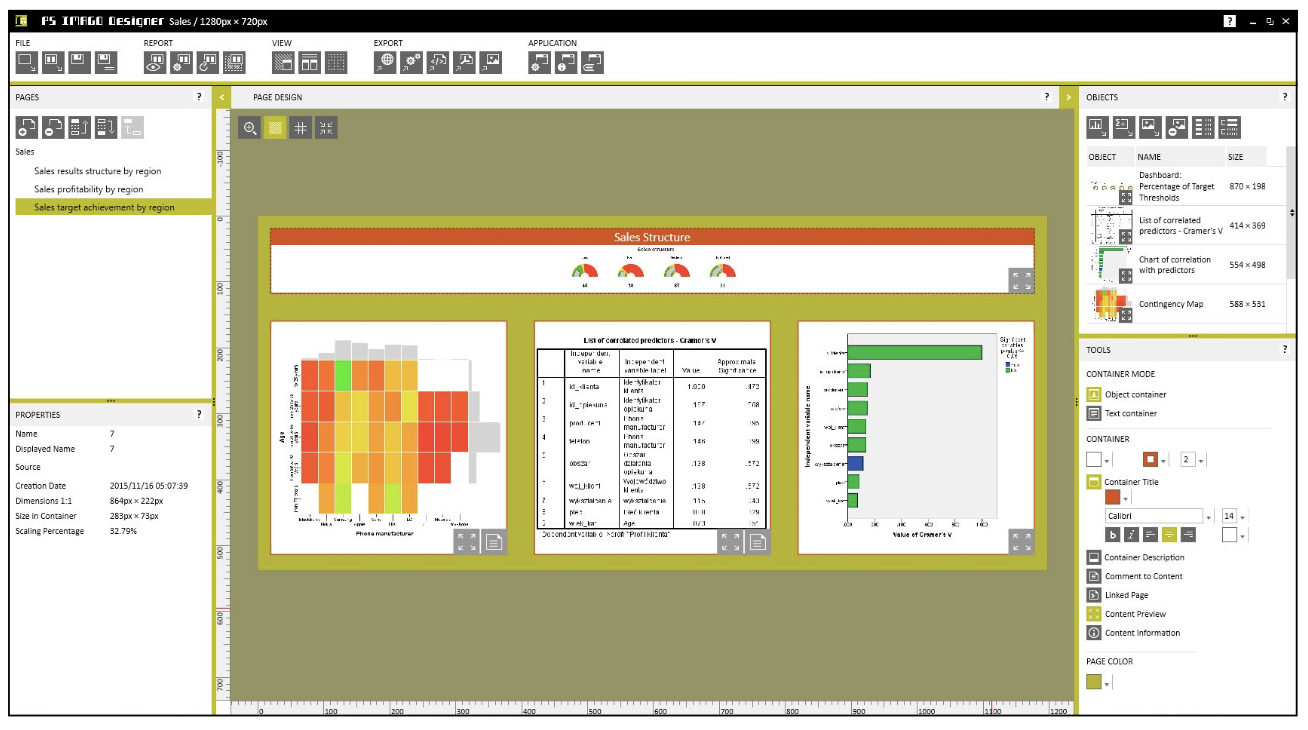Select Contingency Map object row
1308x730 pixels.
pos(1186,304)
